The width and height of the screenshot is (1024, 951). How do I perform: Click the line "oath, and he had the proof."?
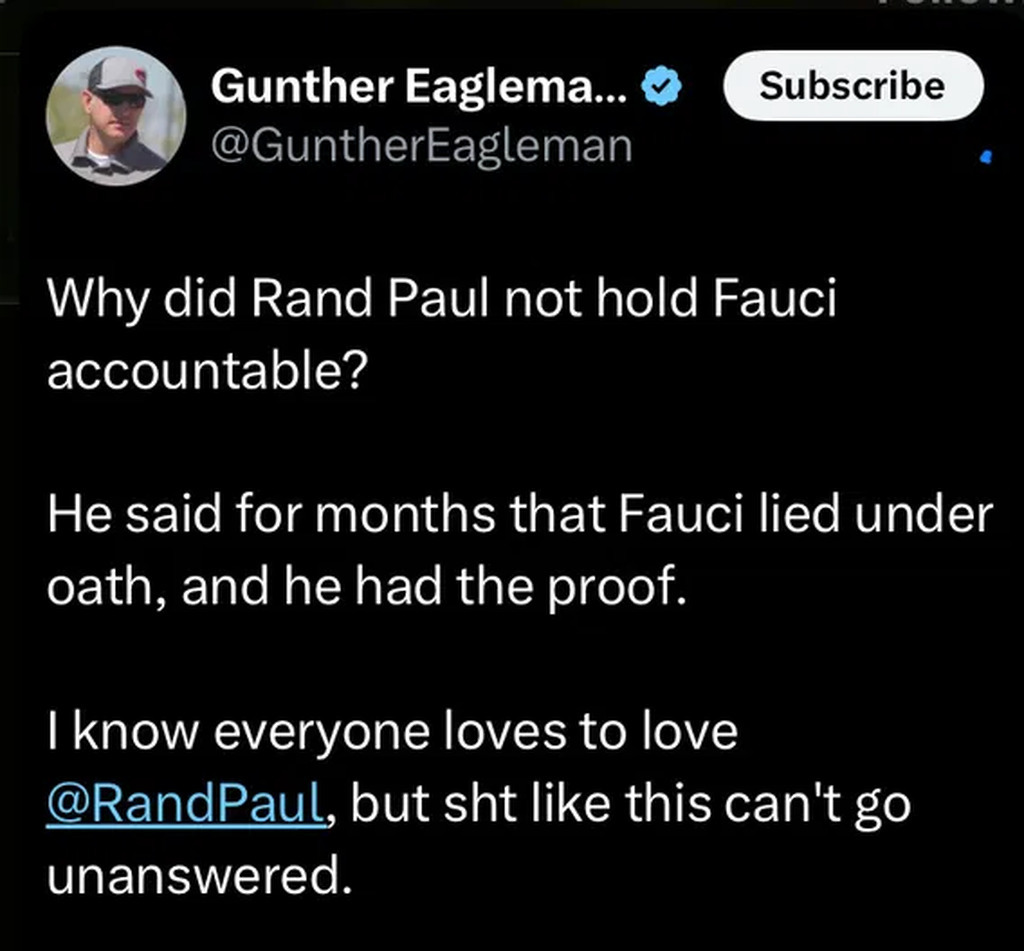[368, 587]
